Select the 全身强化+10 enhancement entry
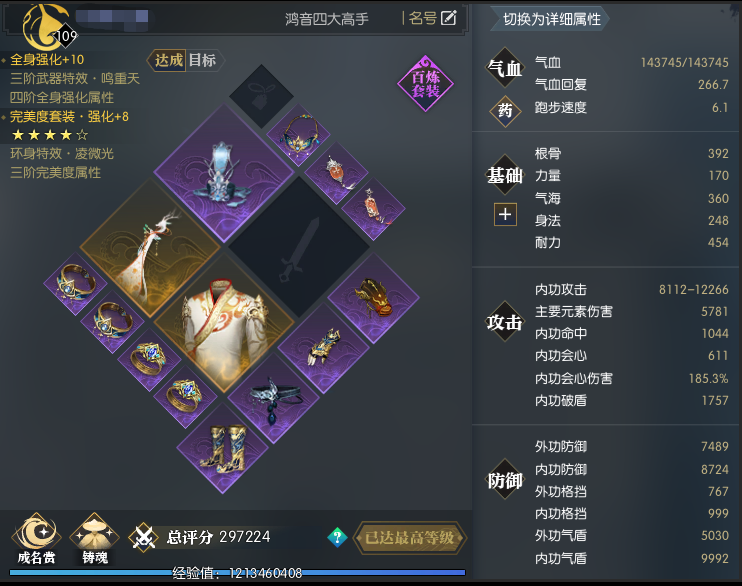 47,60
